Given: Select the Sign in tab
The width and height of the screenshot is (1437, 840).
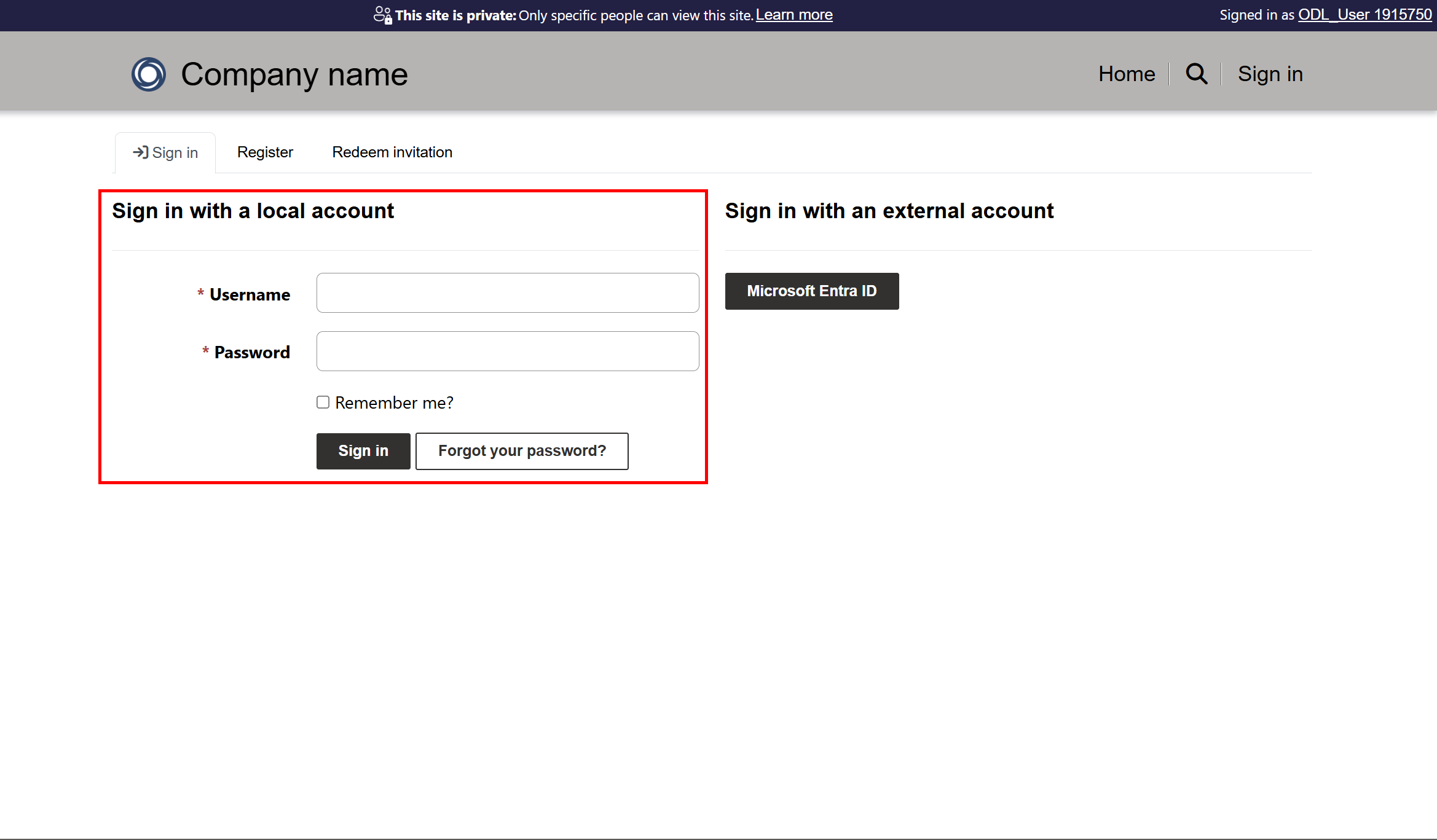Looking at the screenshot, I should 165,152.
